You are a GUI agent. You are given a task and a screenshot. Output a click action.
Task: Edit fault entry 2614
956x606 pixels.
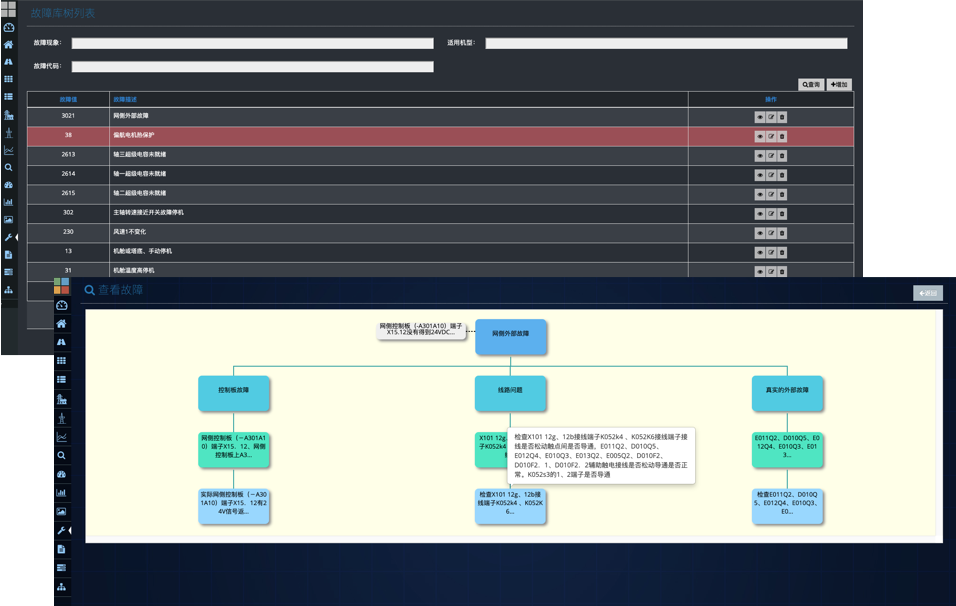point(771,175)
